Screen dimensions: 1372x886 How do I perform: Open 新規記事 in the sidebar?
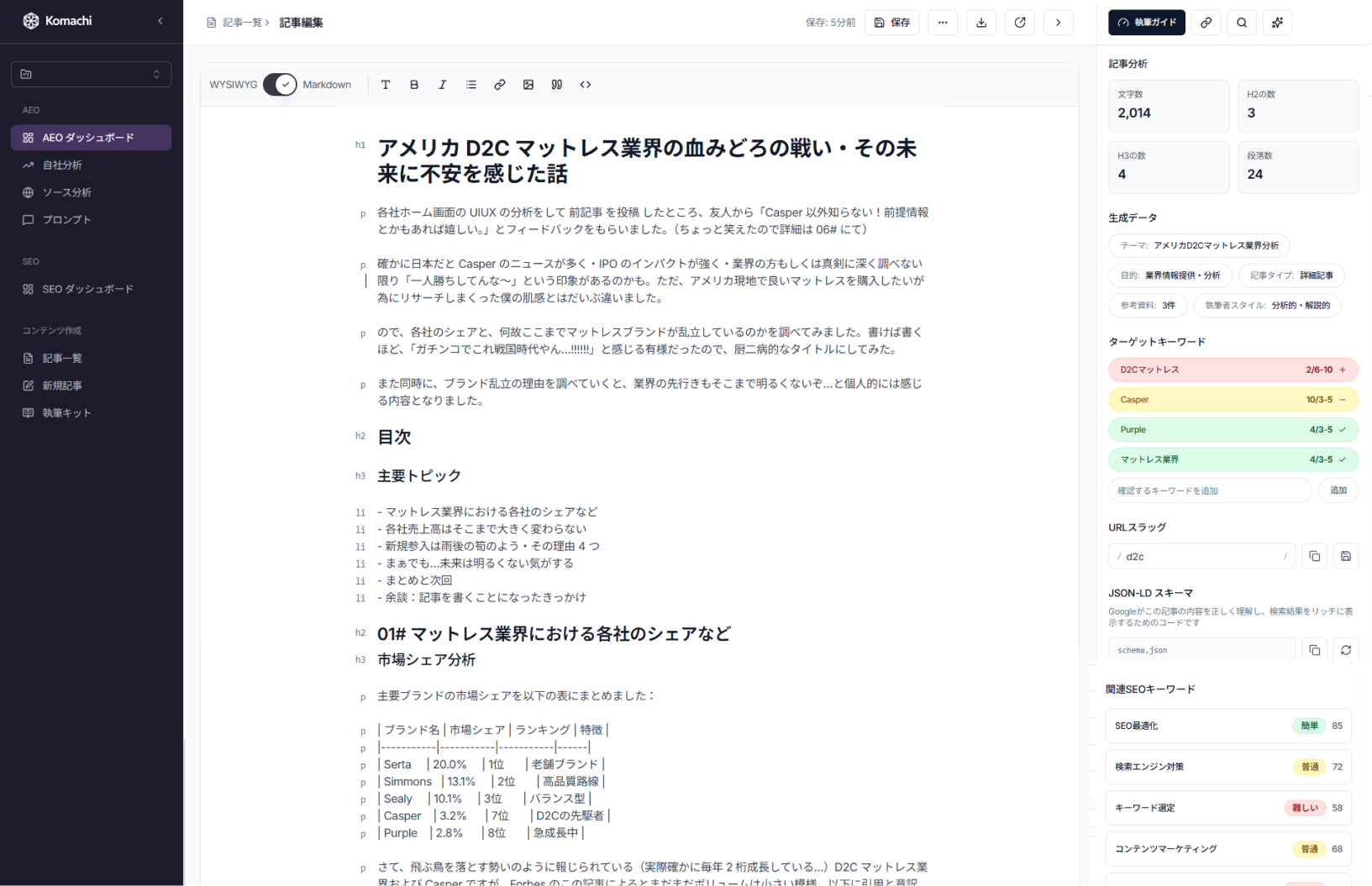(x=91, y=385)
